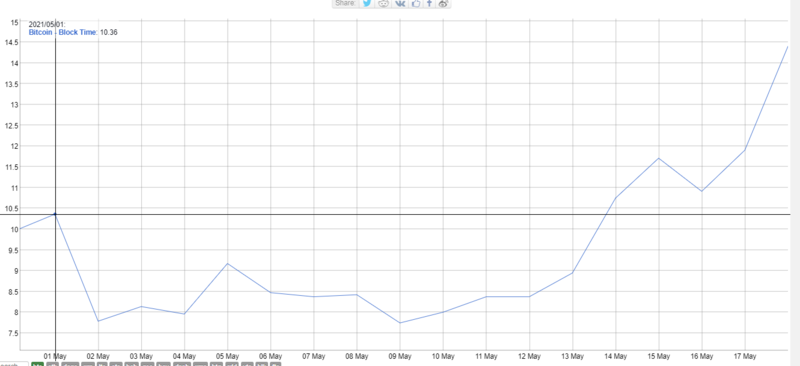Click the '12' y-axis label
This screenshot has width=800, height=366.
point(14,146)
